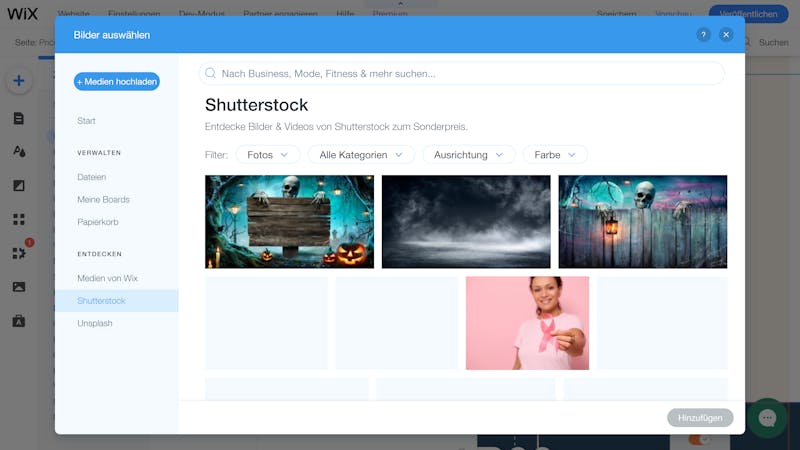Click the Hinzufügen button
Screen dimensions: 800x450
pos(700,418)
